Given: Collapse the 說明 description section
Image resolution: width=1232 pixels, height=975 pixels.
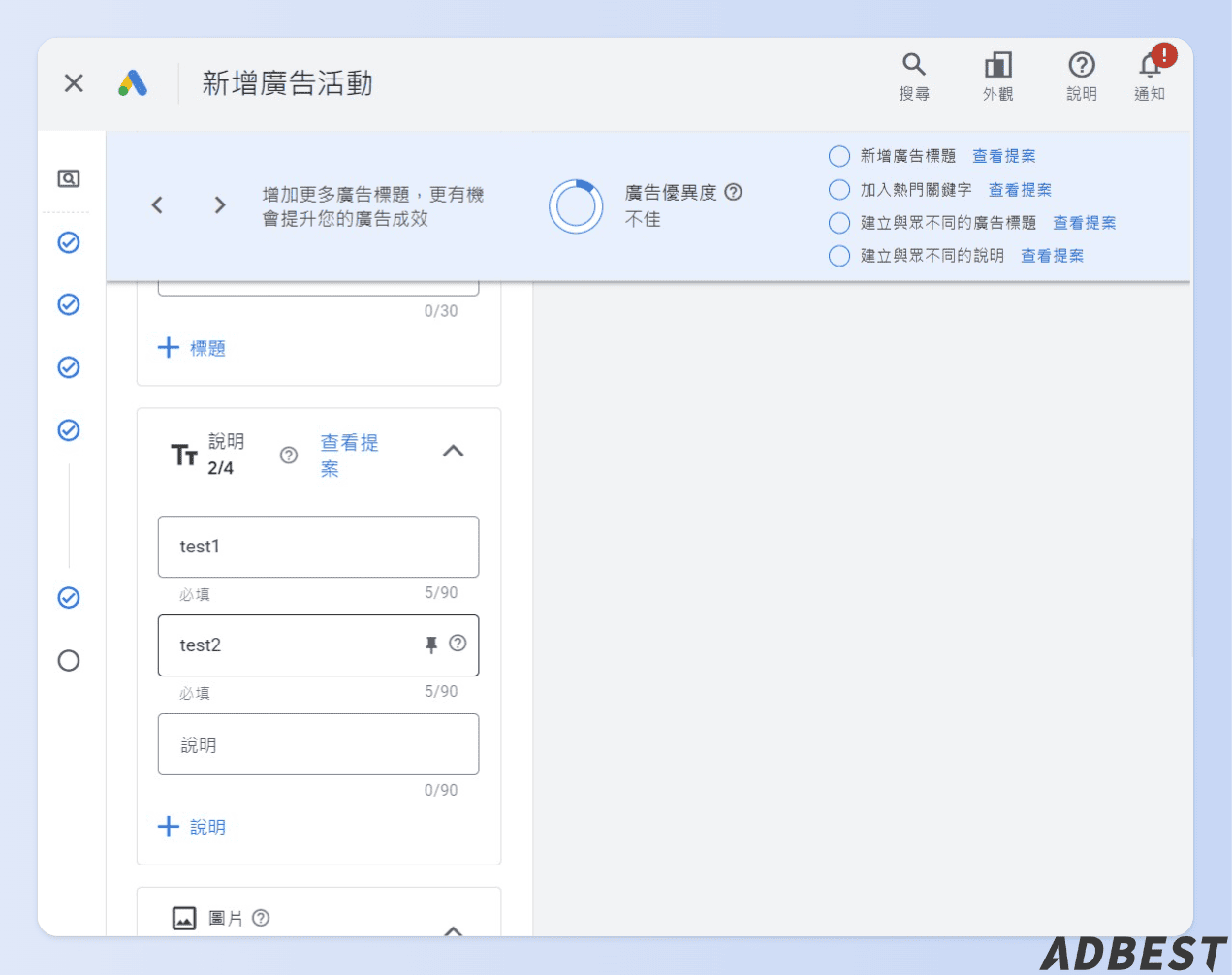Looking at the screenshot, I should coord(453,451).
